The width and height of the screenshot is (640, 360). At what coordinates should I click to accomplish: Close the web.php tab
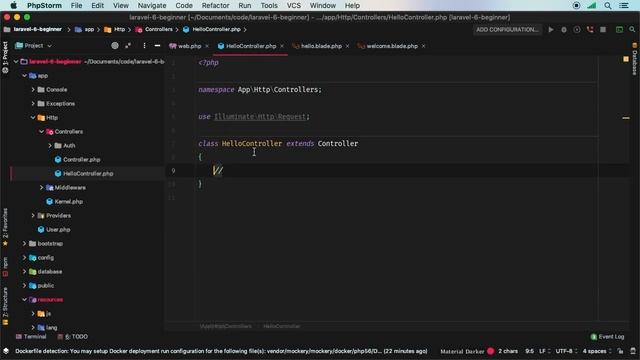coord(207,46)
